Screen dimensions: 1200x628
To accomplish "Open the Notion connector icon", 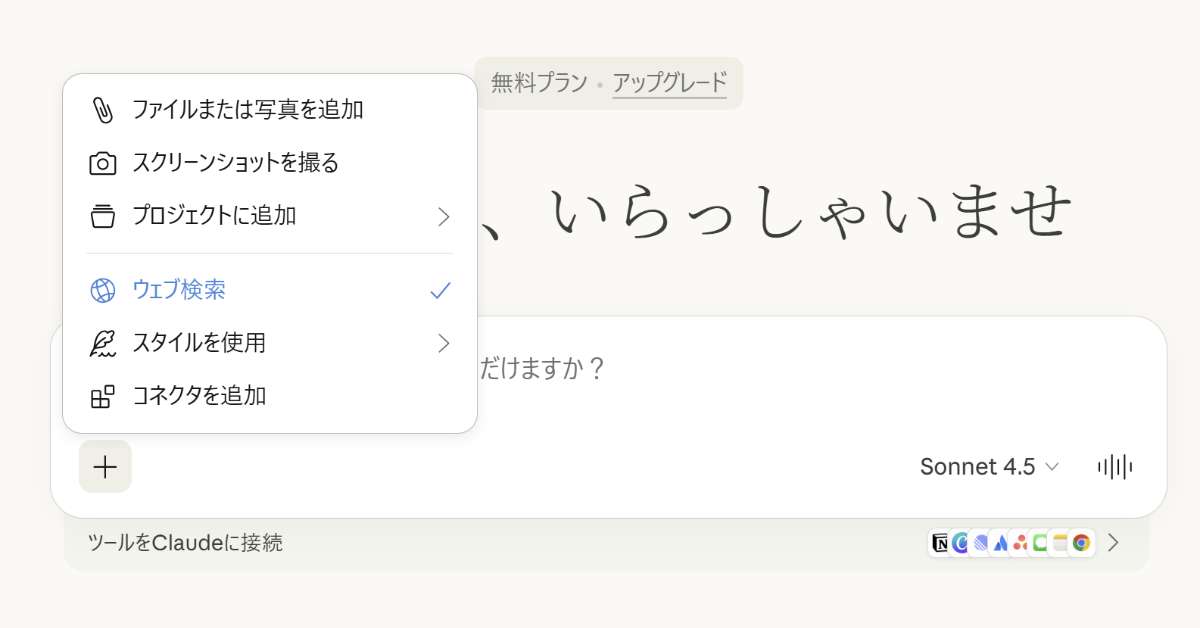I will point(941,543).
